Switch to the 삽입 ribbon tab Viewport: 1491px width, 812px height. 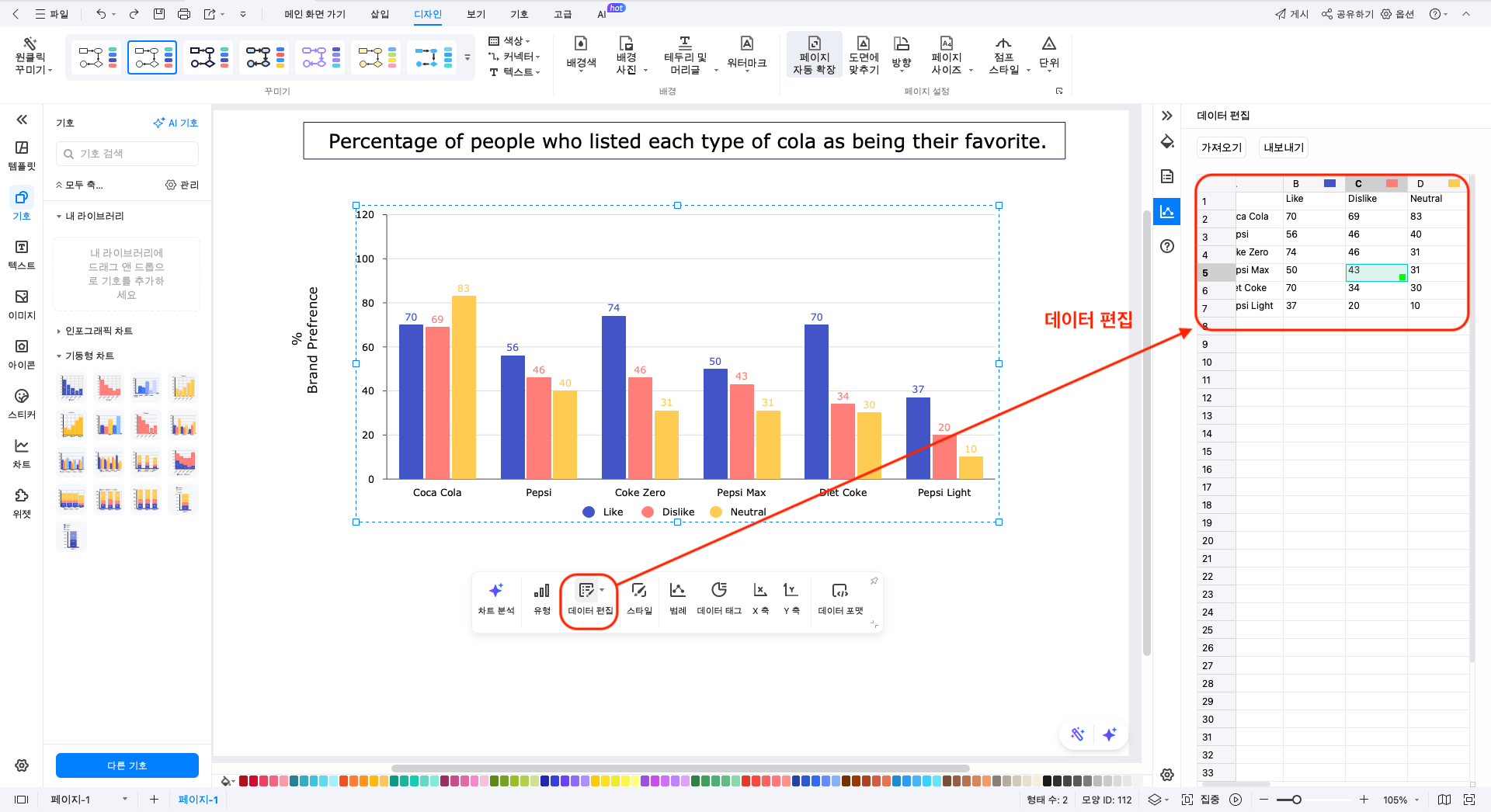380,14
